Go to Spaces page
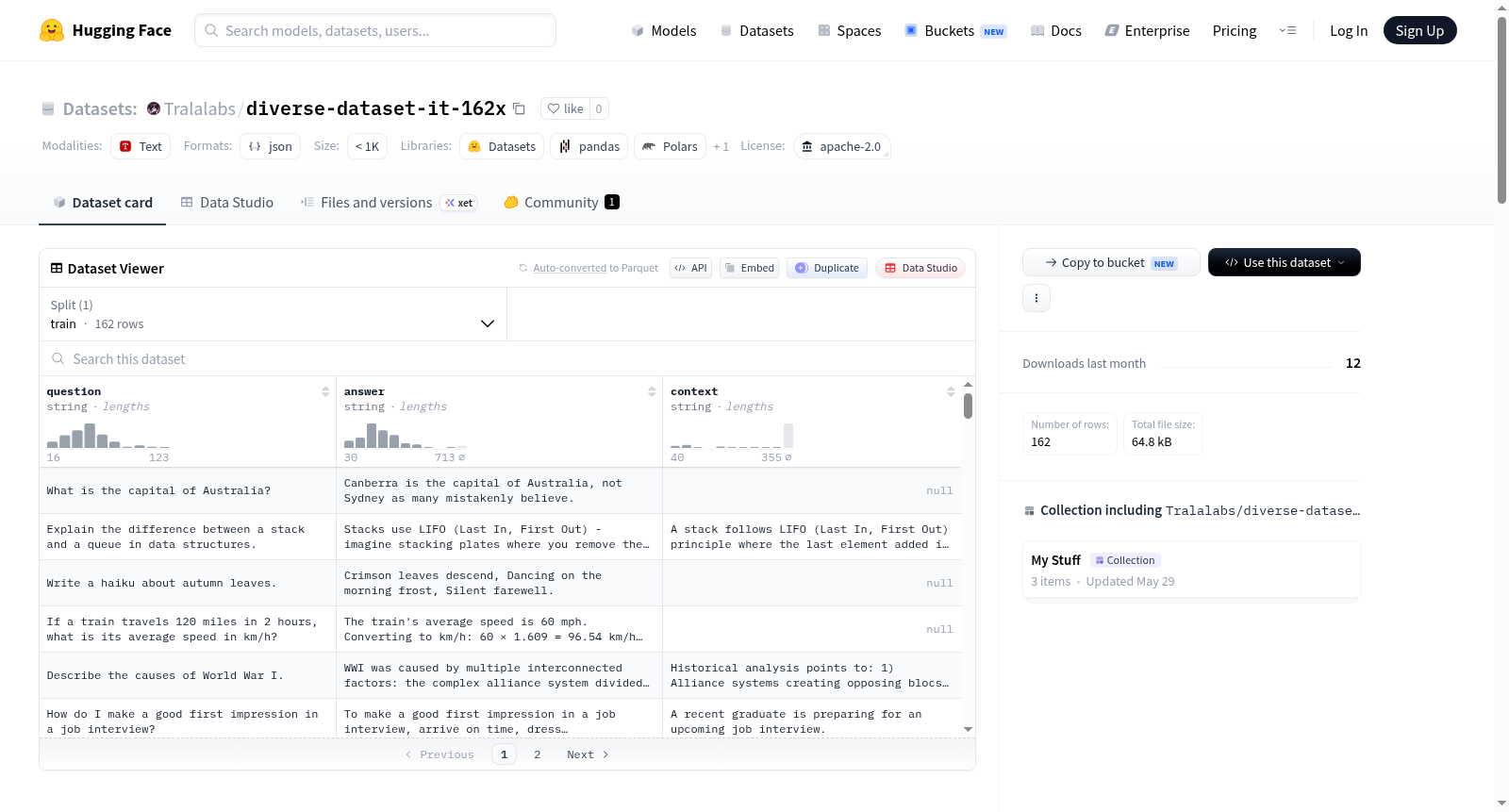Image resolution: width=1509 pixels, height=812 pixels. click(x=849, y=30)
